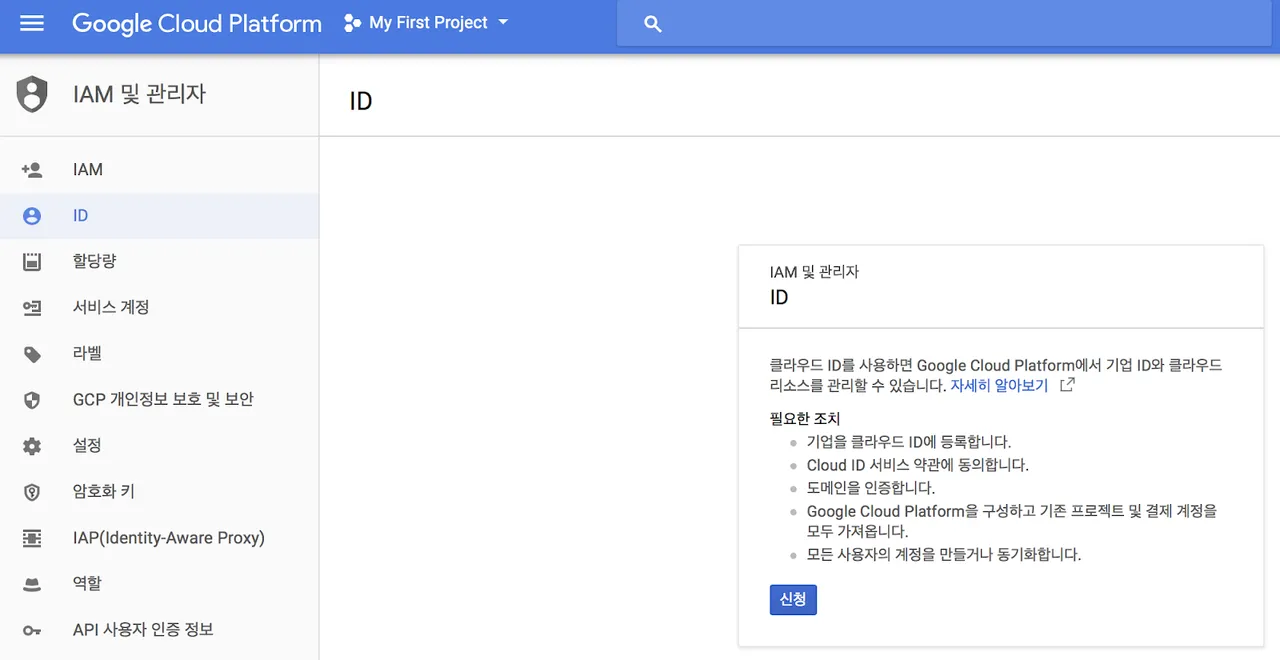Open the IAM sidebar item
1280x660 pixels.
159,170
